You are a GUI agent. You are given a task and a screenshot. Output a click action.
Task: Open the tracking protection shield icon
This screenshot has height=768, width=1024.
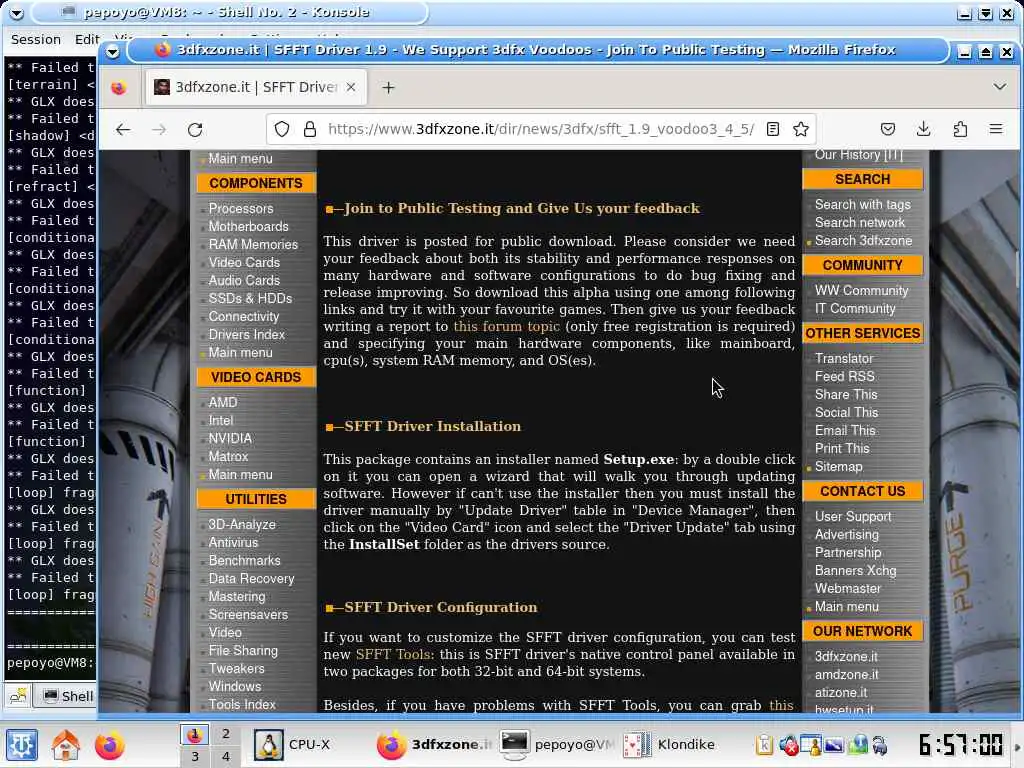click(281, 129)
